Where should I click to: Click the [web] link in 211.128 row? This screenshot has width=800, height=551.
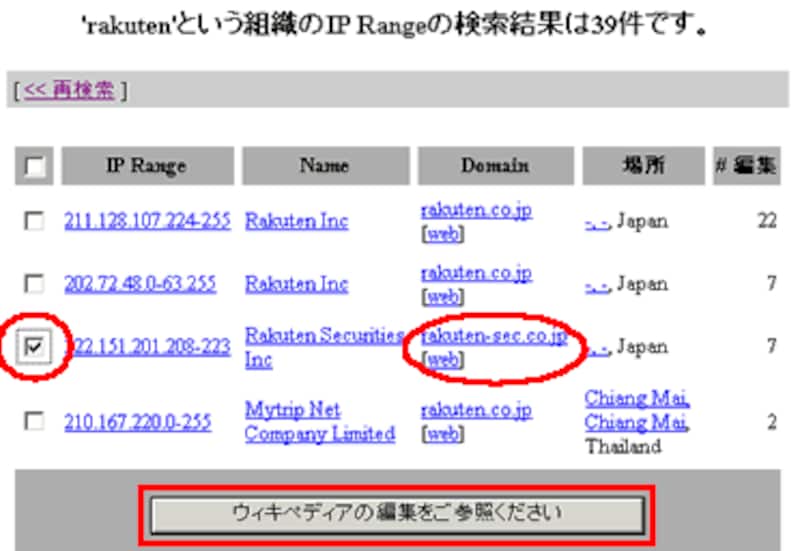click(x=443, y=234)
